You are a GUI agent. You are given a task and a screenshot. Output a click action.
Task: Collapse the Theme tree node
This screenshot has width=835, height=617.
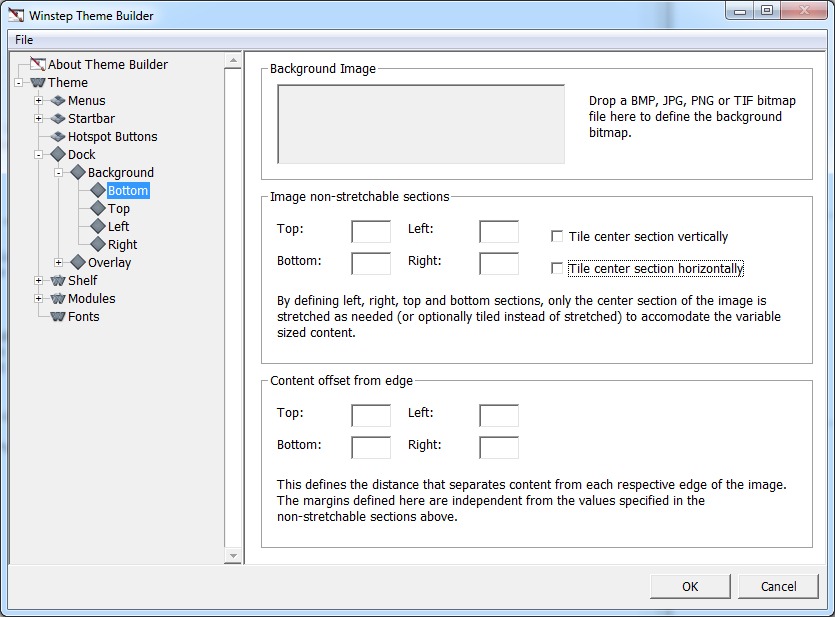coord(19,83)
